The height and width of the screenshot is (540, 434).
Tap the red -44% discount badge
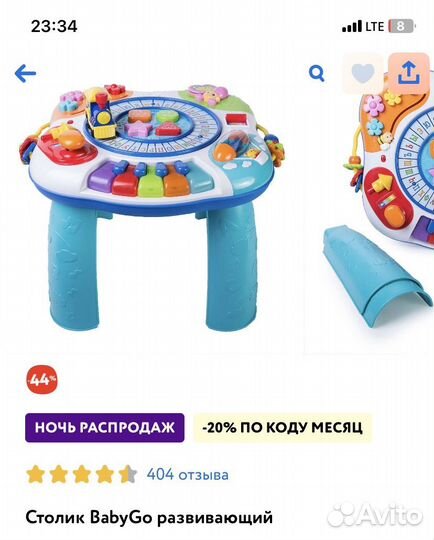41,380
